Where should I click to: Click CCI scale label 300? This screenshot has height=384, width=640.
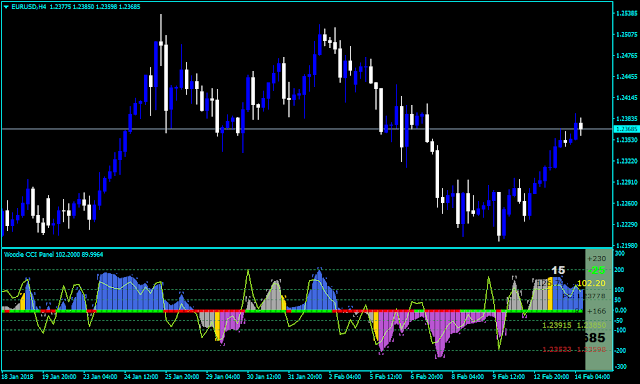620,254
